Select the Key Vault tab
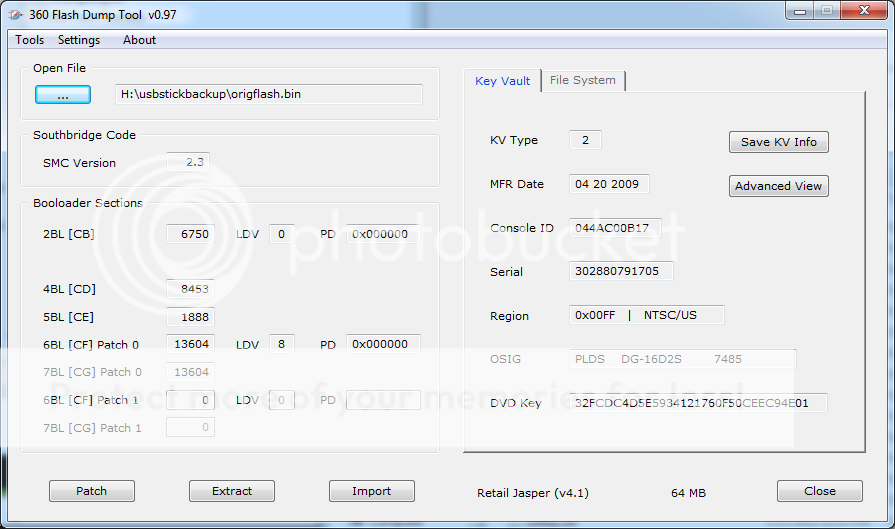This screenshot has width=895, height=529. [x=502, y=81]
